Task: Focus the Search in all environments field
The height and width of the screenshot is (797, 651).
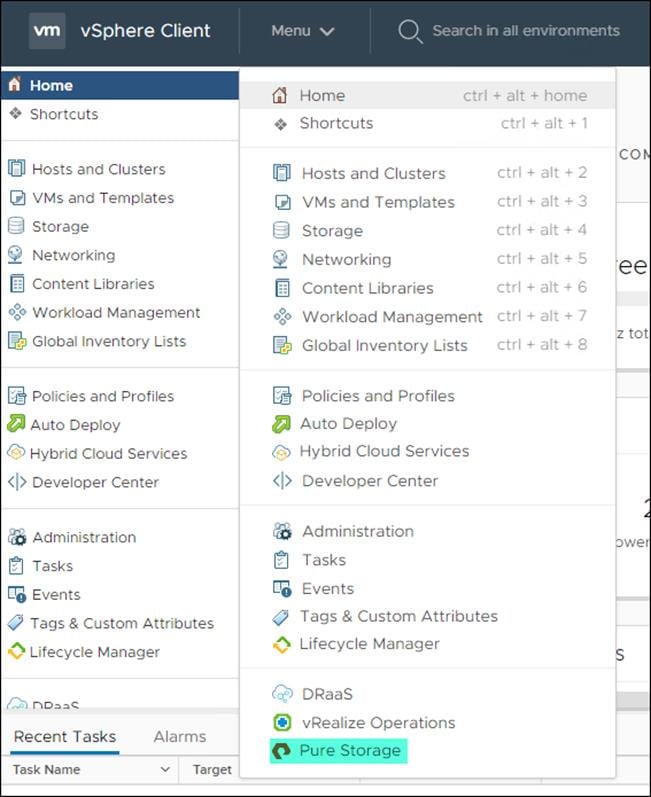Action: click(x=525, y=31)
